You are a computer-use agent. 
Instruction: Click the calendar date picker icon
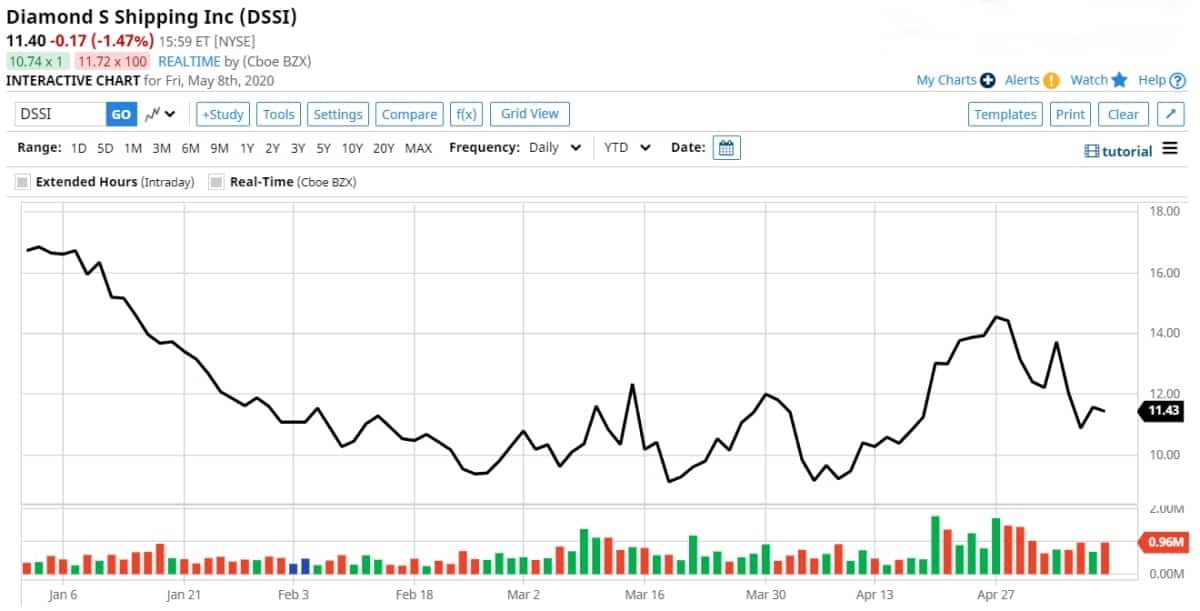coord(727,148)
